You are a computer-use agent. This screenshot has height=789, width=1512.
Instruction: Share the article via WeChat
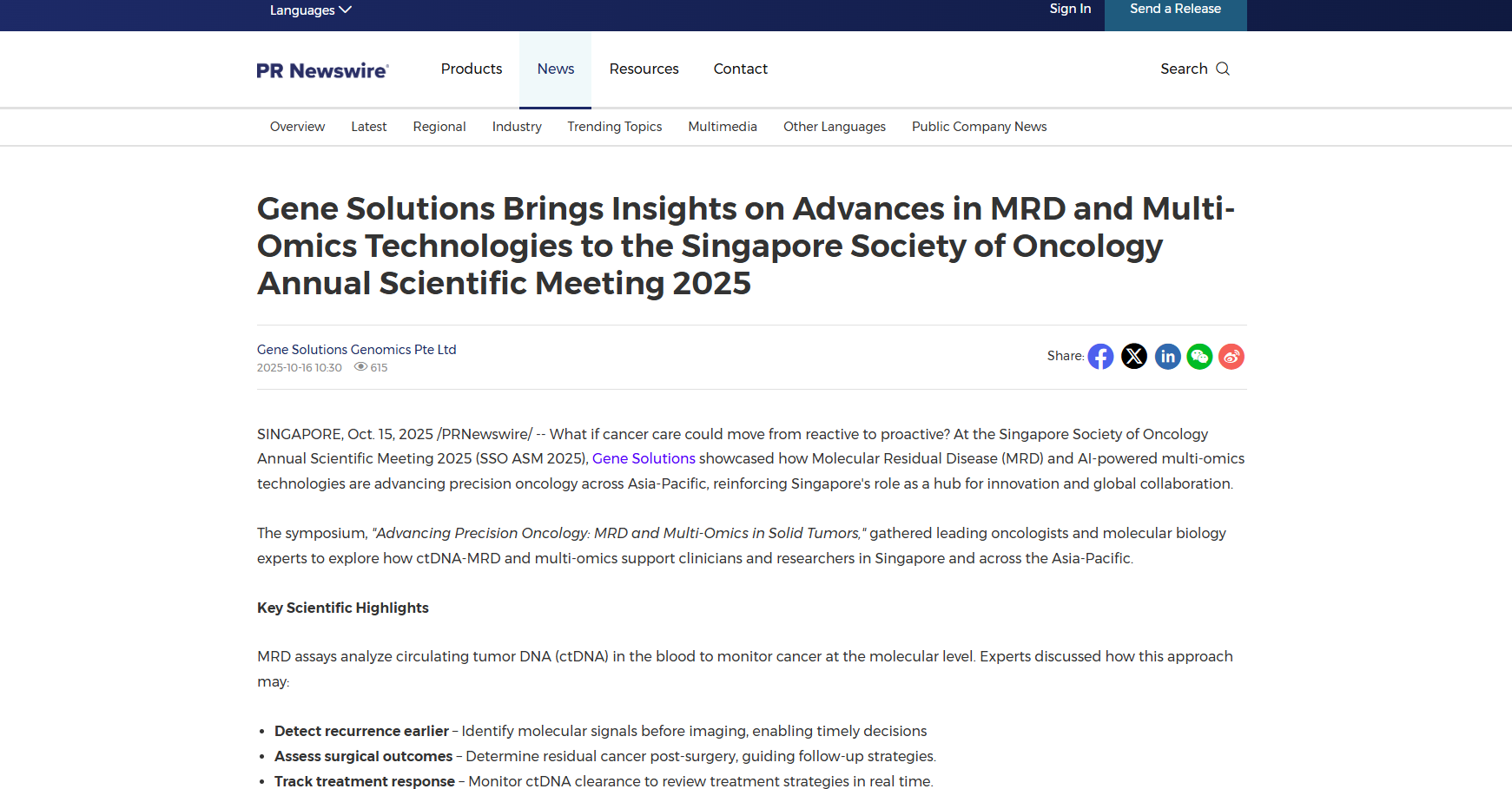click(x=1199, y=356)
